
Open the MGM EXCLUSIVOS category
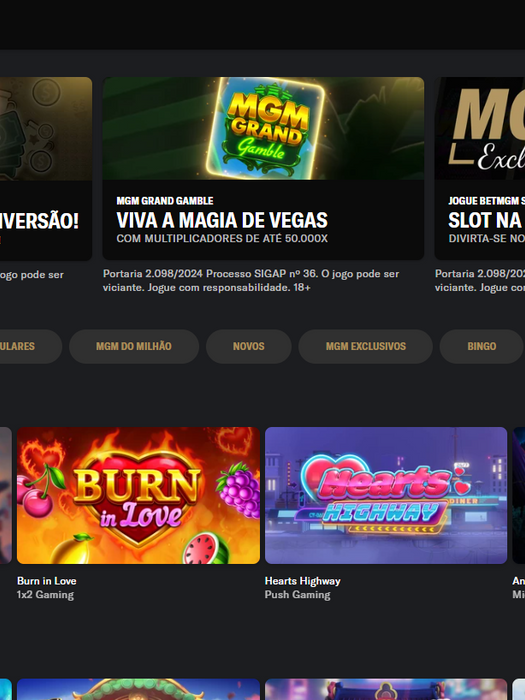pos(366,346)
